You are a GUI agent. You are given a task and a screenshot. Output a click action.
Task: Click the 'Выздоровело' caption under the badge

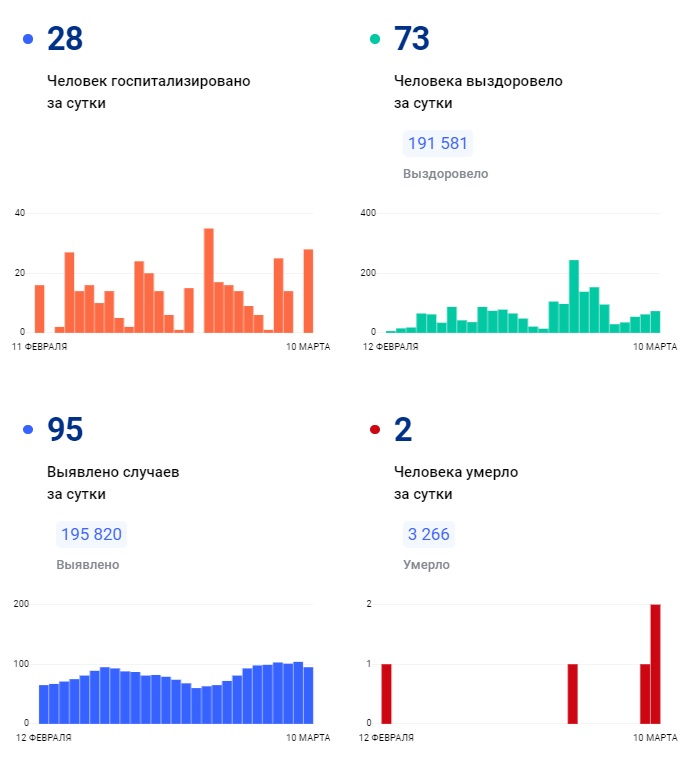tap(445, 174)
